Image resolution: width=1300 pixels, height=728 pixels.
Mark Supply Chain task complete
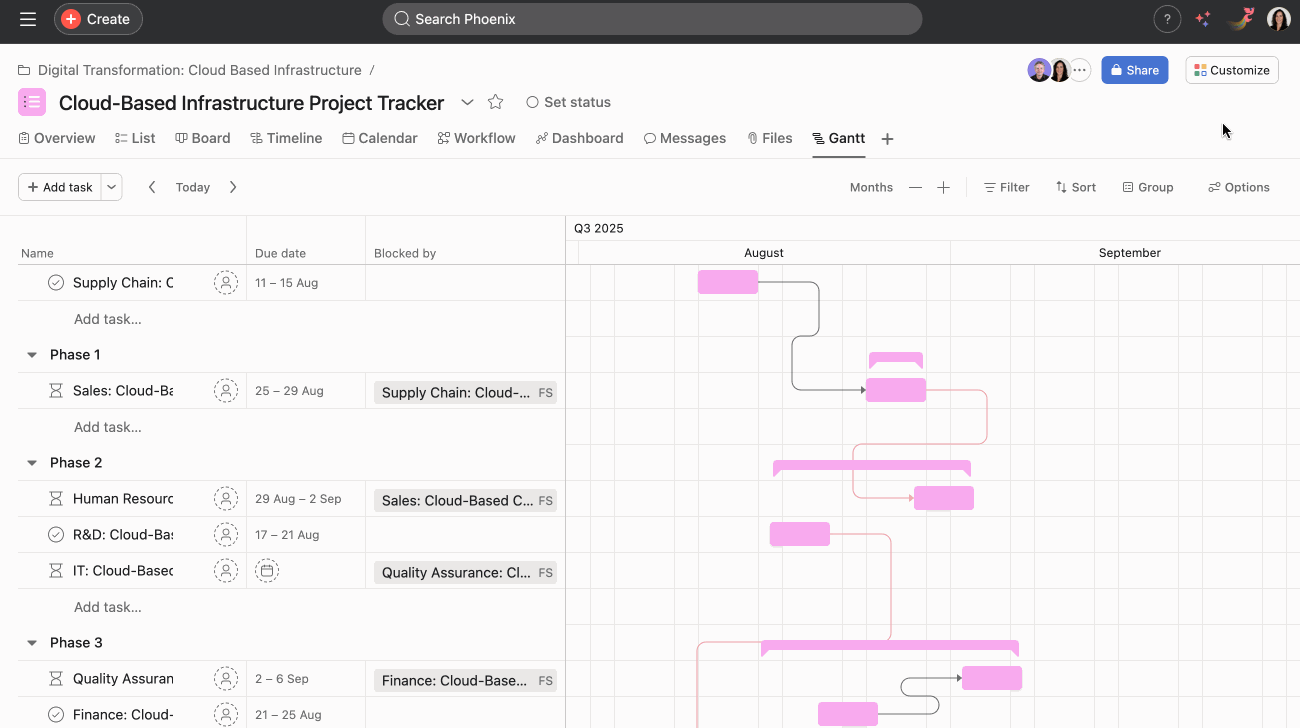click(x=56, y=283)
